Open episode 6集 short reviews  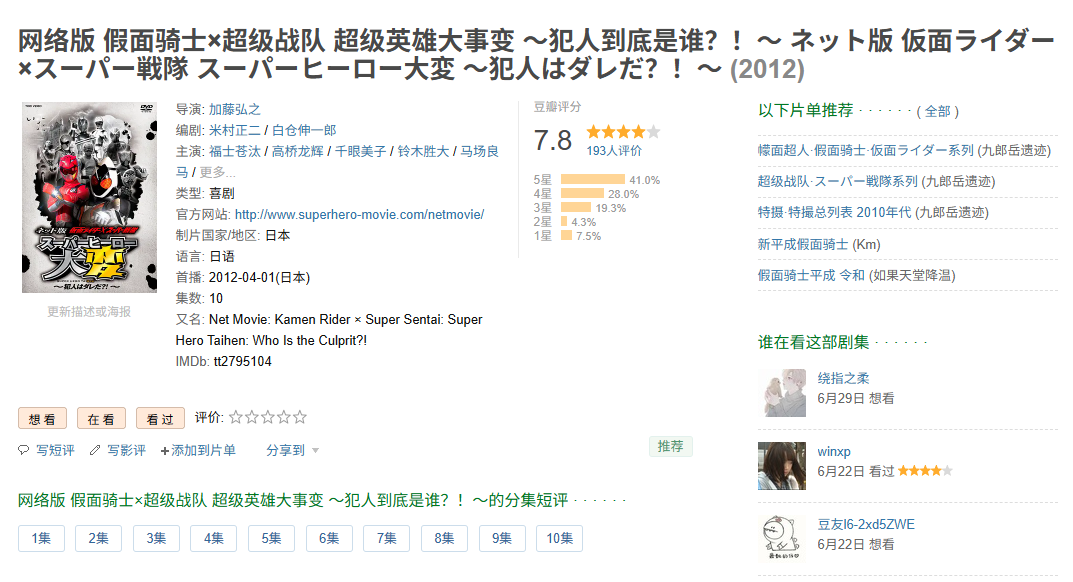tap(329, 538)
